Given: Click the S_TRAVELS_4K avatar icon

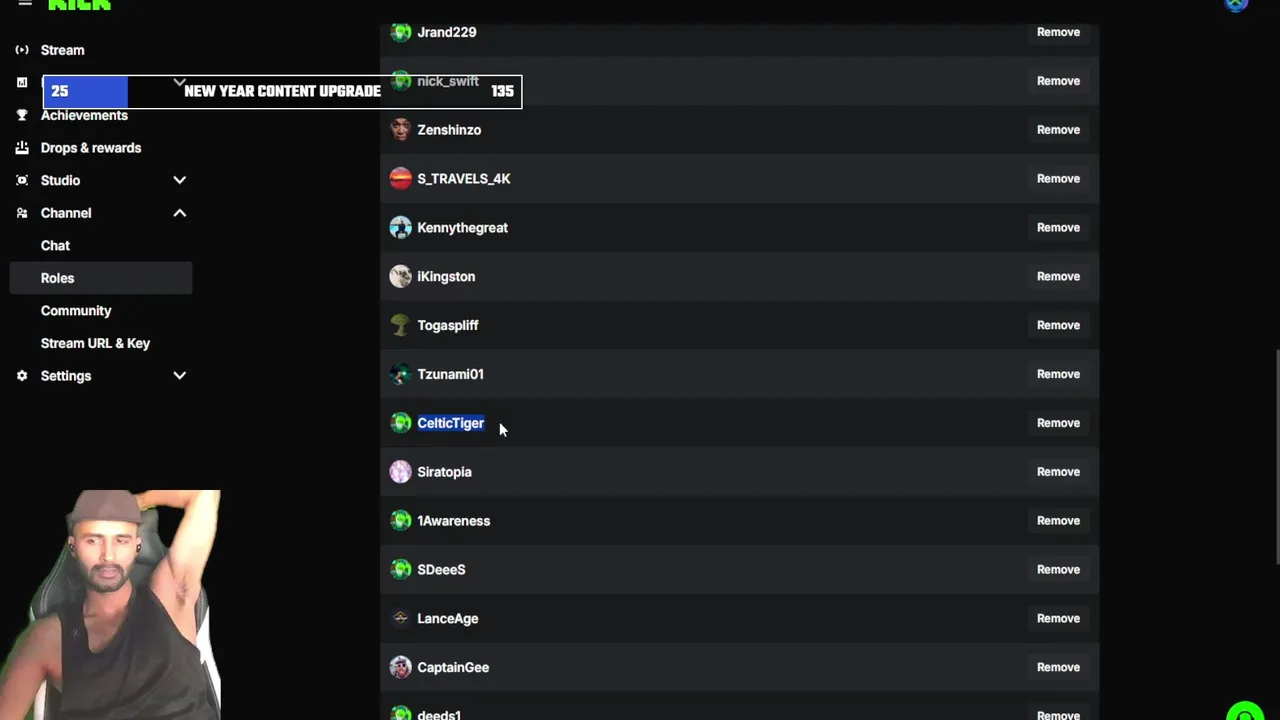Looking at the screenshot, I should pyautogui.click(x=400, y=179).
